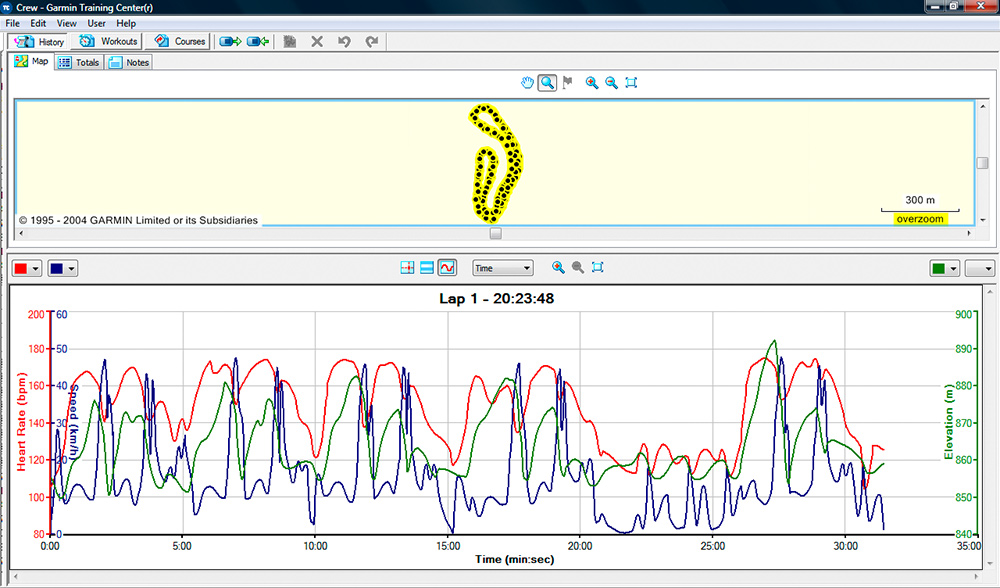The width and height of the screenshot is (1000, 588).
Task: Open the green graph series dropdown
Action: tap(953, 268)
